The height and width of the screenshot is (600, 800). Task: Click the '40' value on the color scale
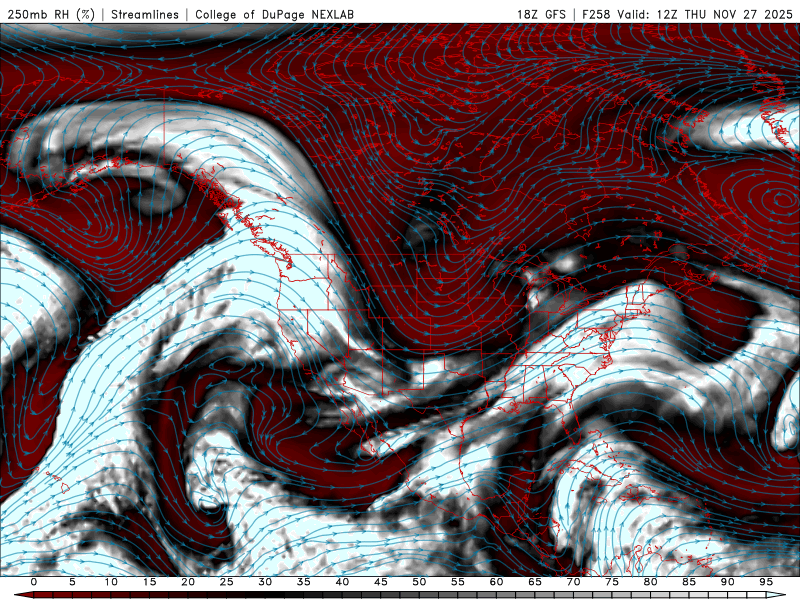pyautogui.click(x=342, y=582)
